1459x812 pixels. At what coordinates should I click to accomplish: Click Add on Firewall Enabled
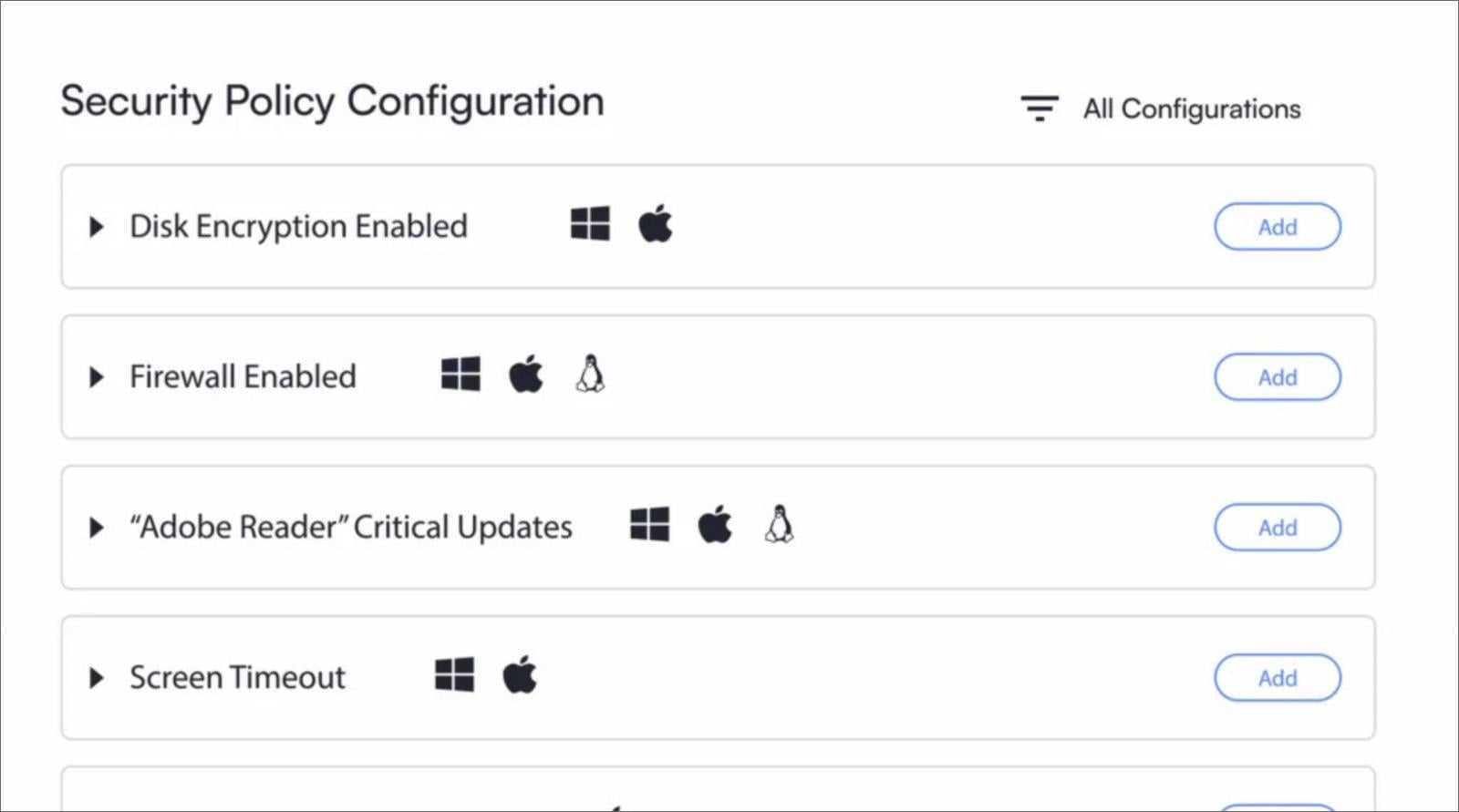pyautogui.click(x=1277, y=376)
